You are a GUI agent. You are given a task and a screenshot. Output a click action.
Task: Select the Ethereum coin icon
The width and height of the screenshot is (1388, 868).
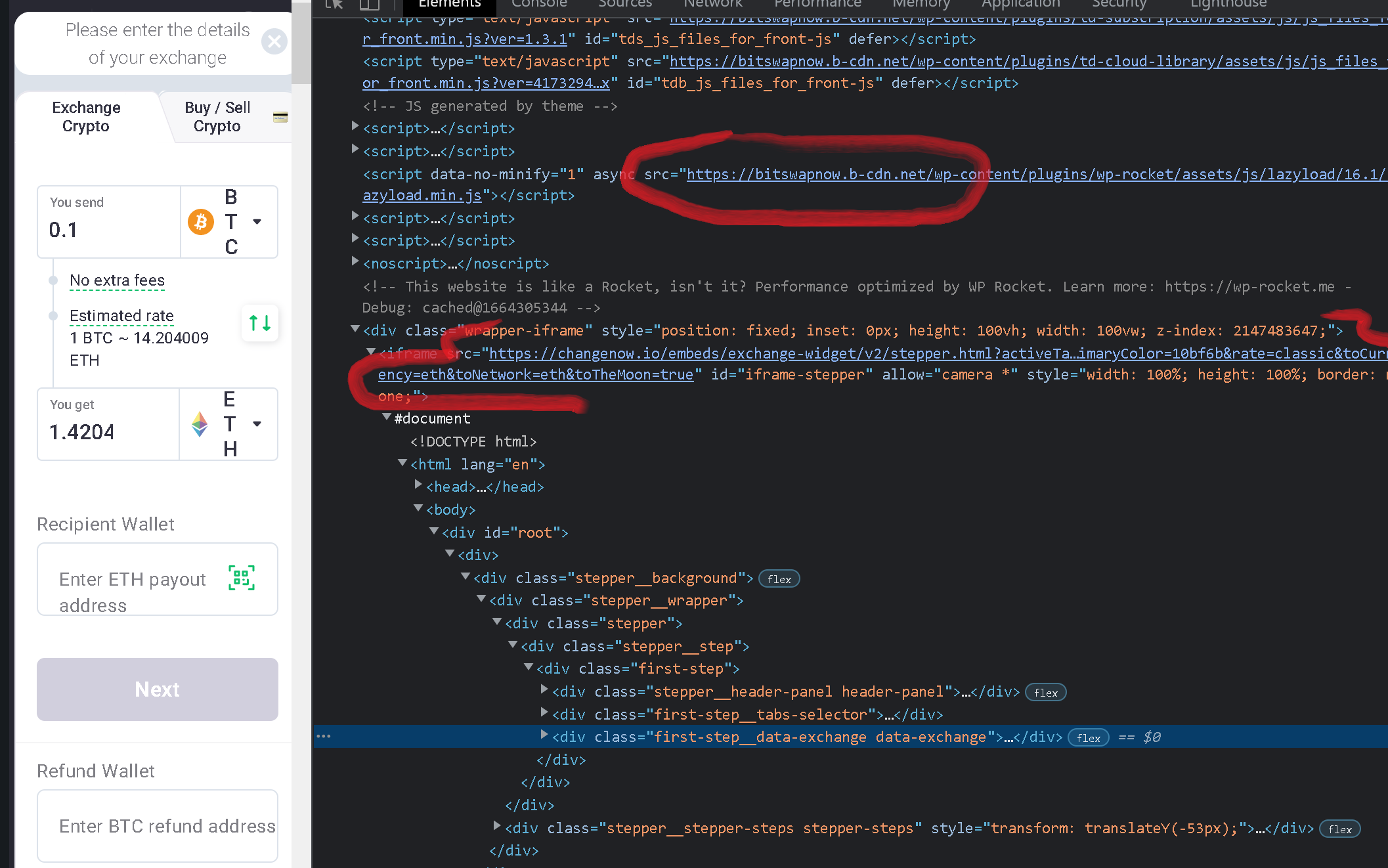tap(200, 424)
